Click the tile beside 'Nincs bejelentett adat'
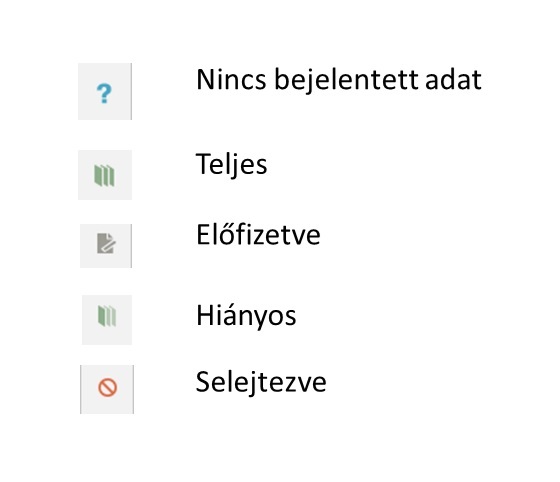Screen dimensions: 560x482 (105, 91)
